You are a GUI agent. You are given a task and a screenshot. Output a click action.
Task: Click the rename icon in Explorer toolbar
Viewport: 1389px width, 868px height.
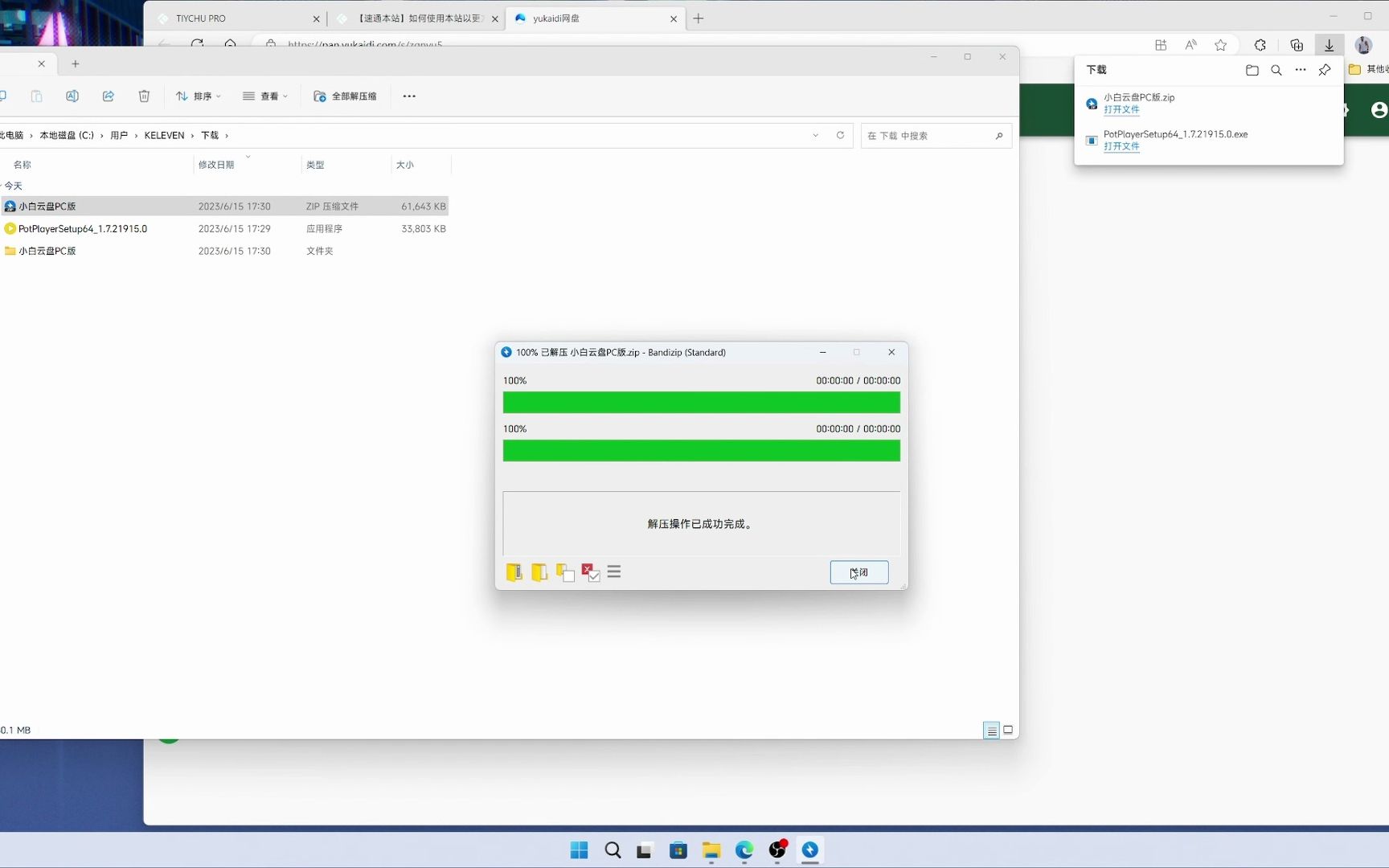click(72, 96)
